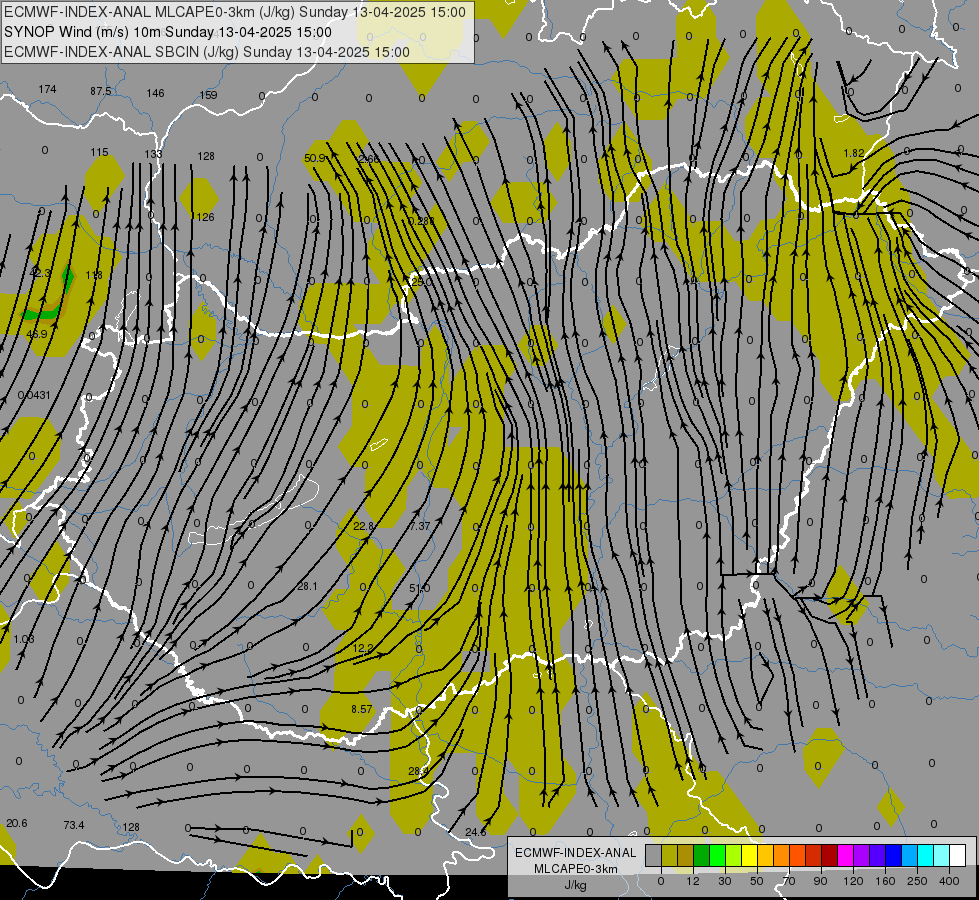
Task: Click the olive legend swatch after 0
Action: tap(669, 855)
